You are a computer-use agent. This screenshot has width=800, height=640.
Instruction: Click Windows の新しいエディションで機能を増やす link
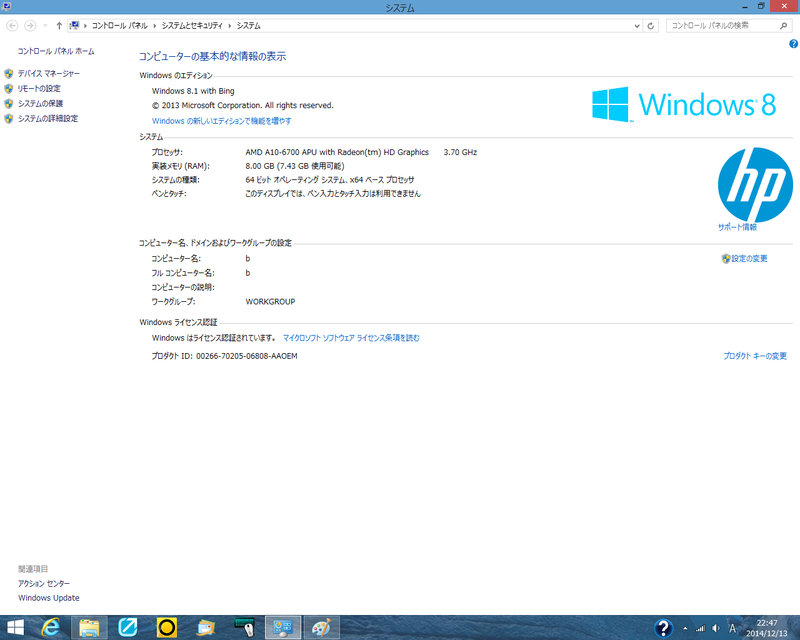point(221,121)
